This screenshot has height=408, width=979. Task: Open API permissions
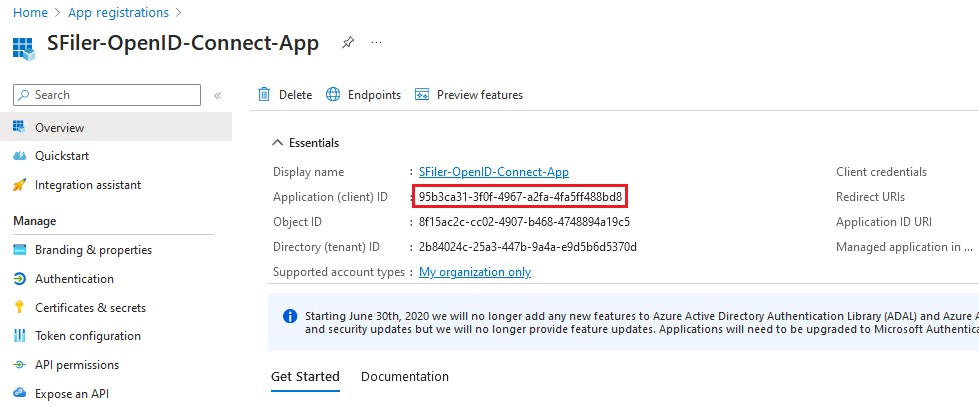[77, 365]
